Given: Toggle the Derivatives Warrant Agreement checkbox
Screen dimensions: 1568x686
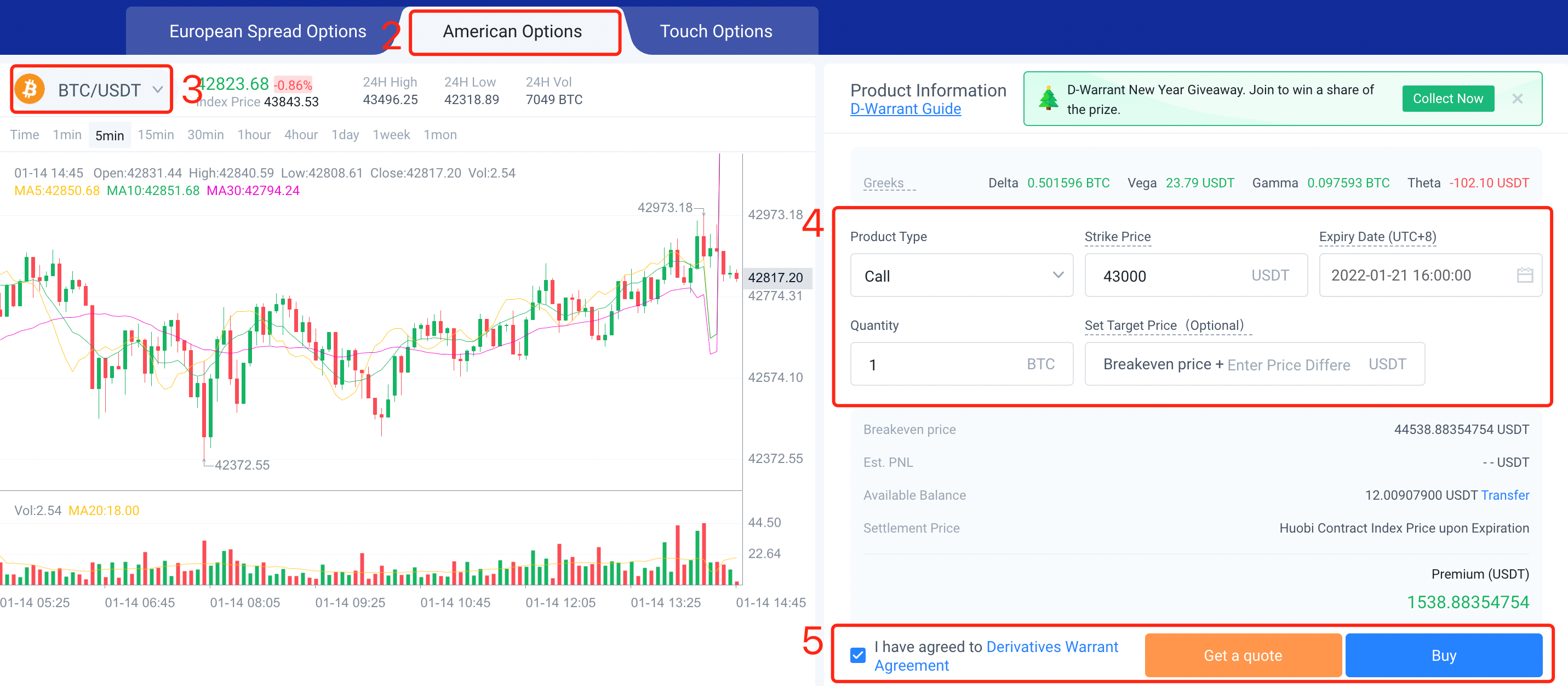Looking at the screenshot, I should (857, 655).
